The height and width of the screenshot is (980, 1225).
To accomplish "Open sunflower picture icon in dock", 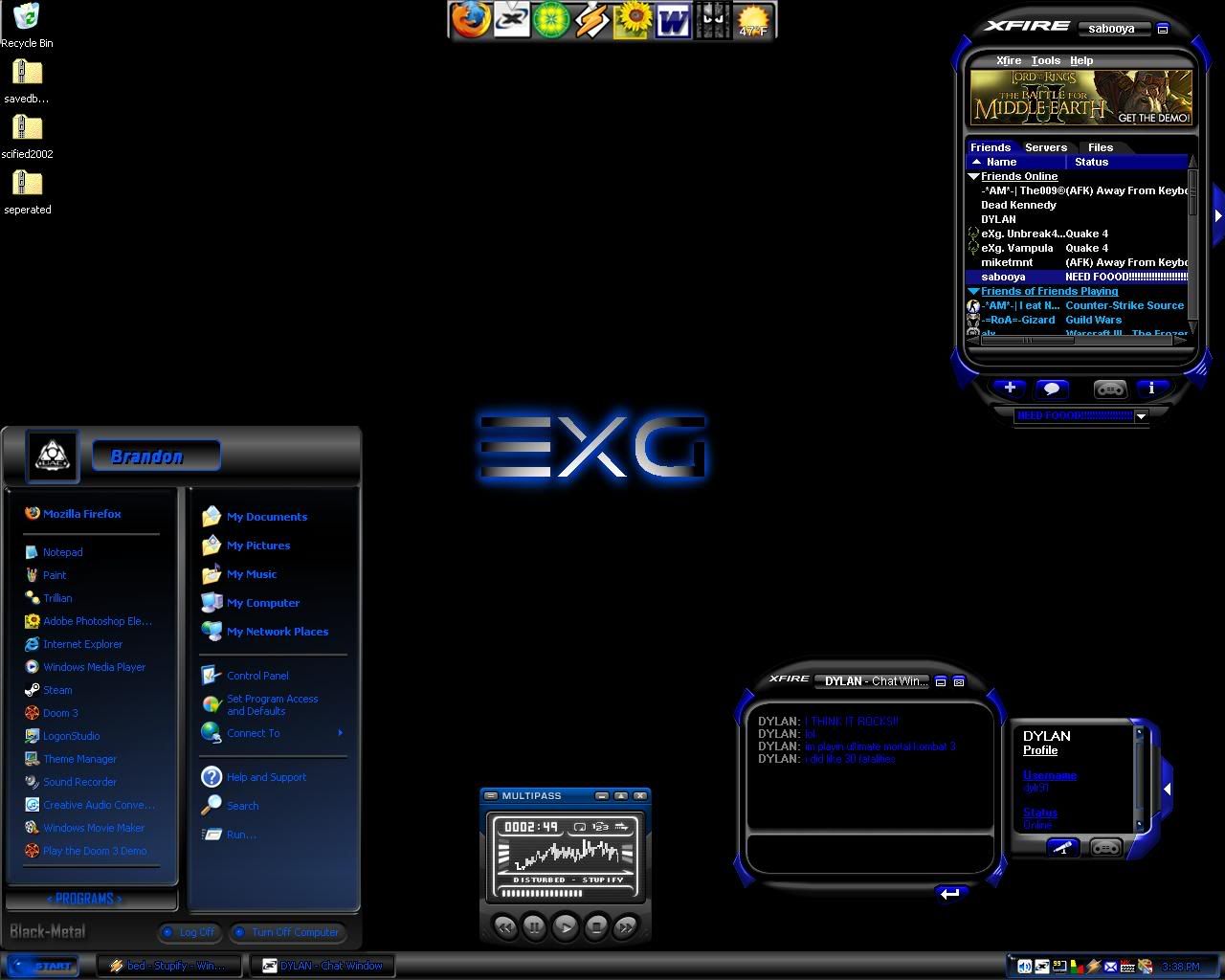I will pyautogui.click(x=633, y=19).
